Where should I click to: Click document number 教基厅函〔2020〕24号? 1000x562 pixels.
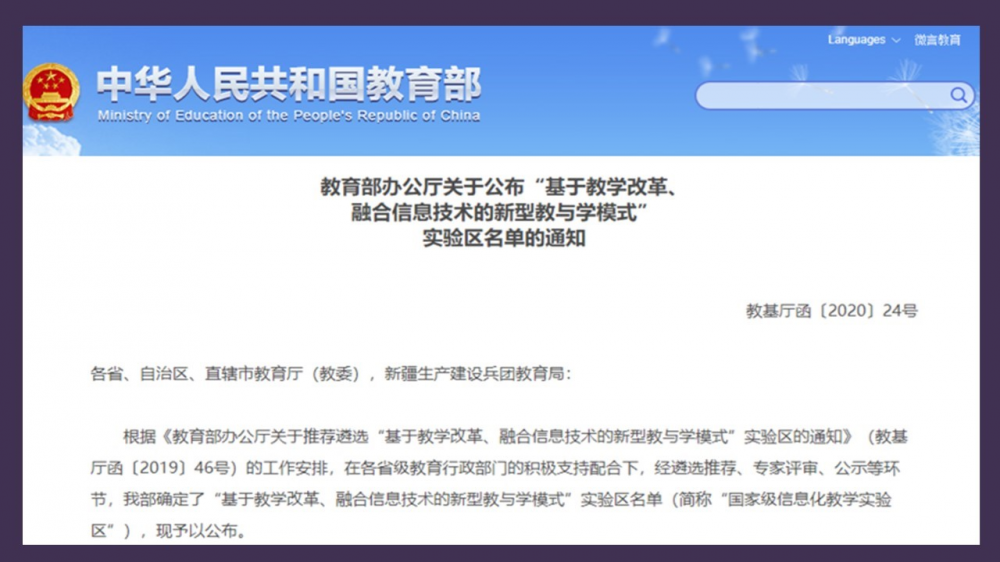tap(831, 310)
